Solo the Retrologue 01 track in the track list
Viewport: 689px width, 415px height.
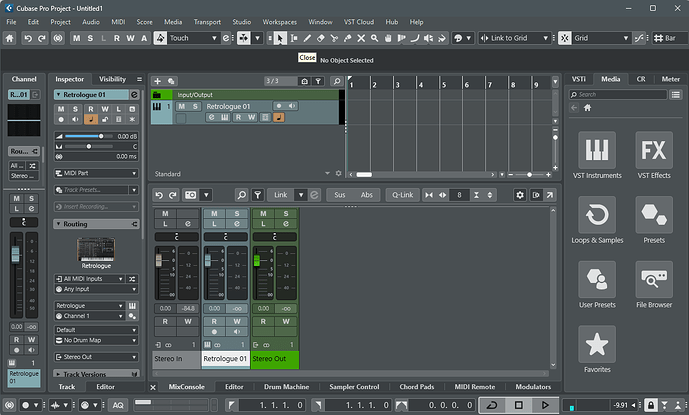point(195,106)
